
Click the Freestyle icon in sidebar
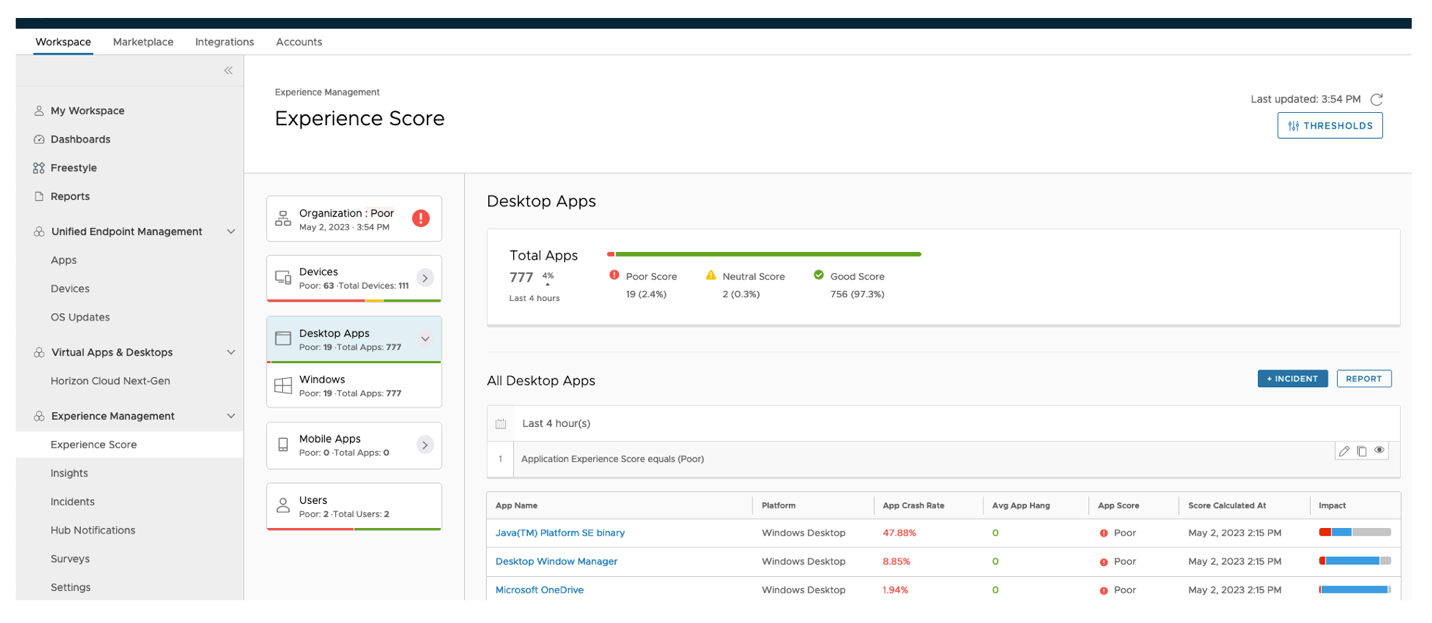click(39, 168)
